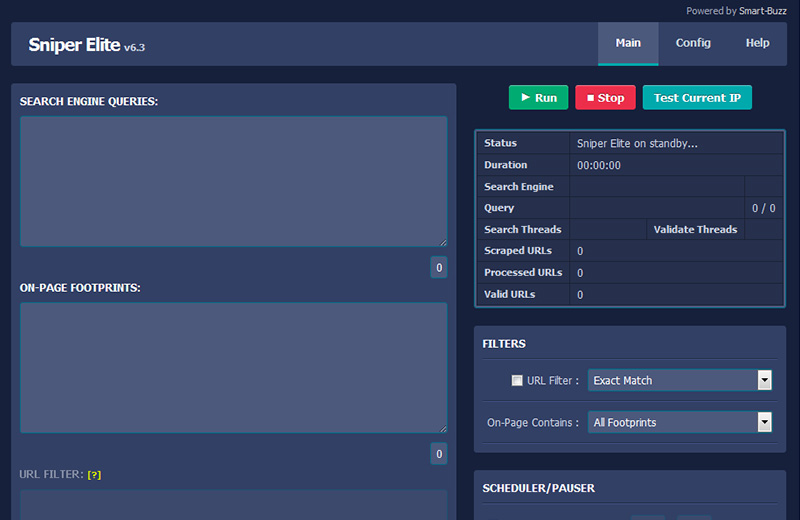The width and height of the screenshot is (800, 520).
Task: Click Test Current IP button
Action: (697, 97)
